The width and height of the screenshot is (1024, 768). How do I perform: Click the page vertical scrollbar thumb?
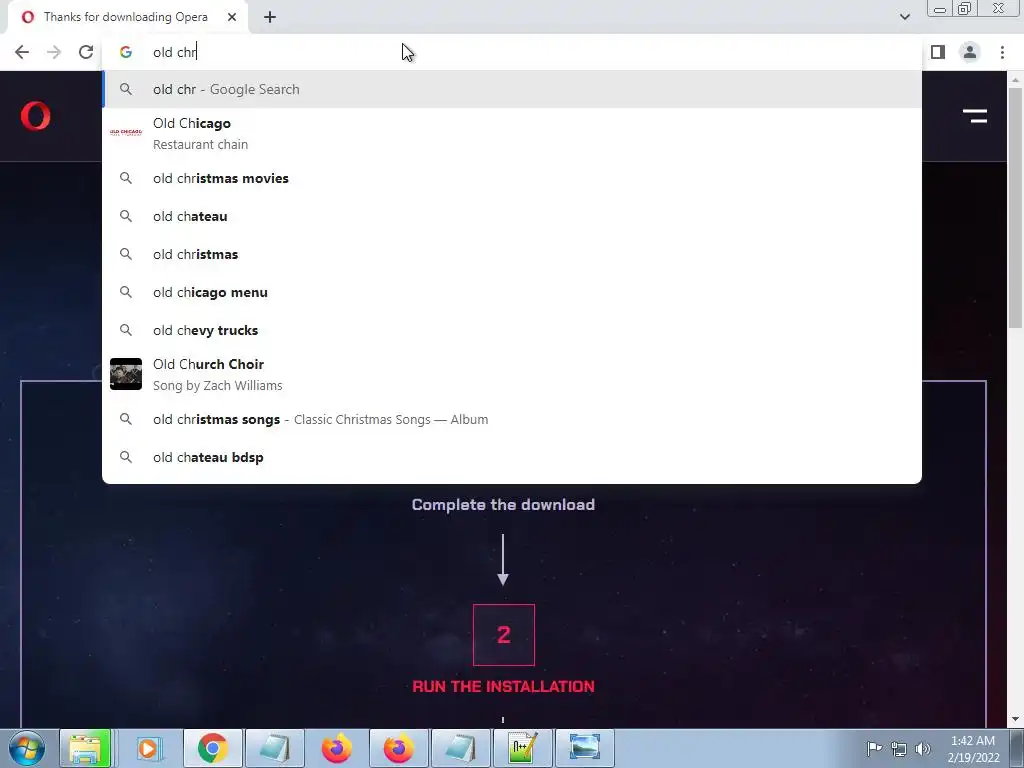(x=1015, y=208)
